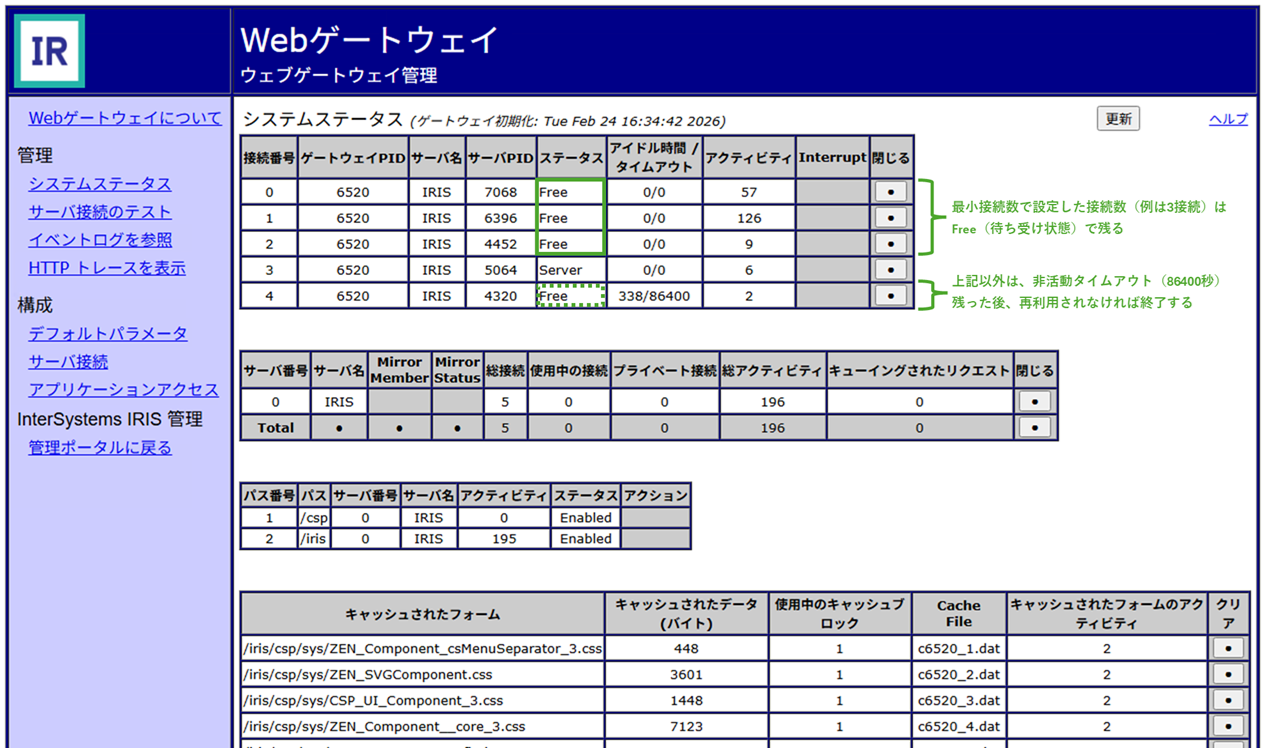Close connection number 1 with its dot button
Screen dimensions: 1264x748
pyautogui.click(x=890, y=218)
